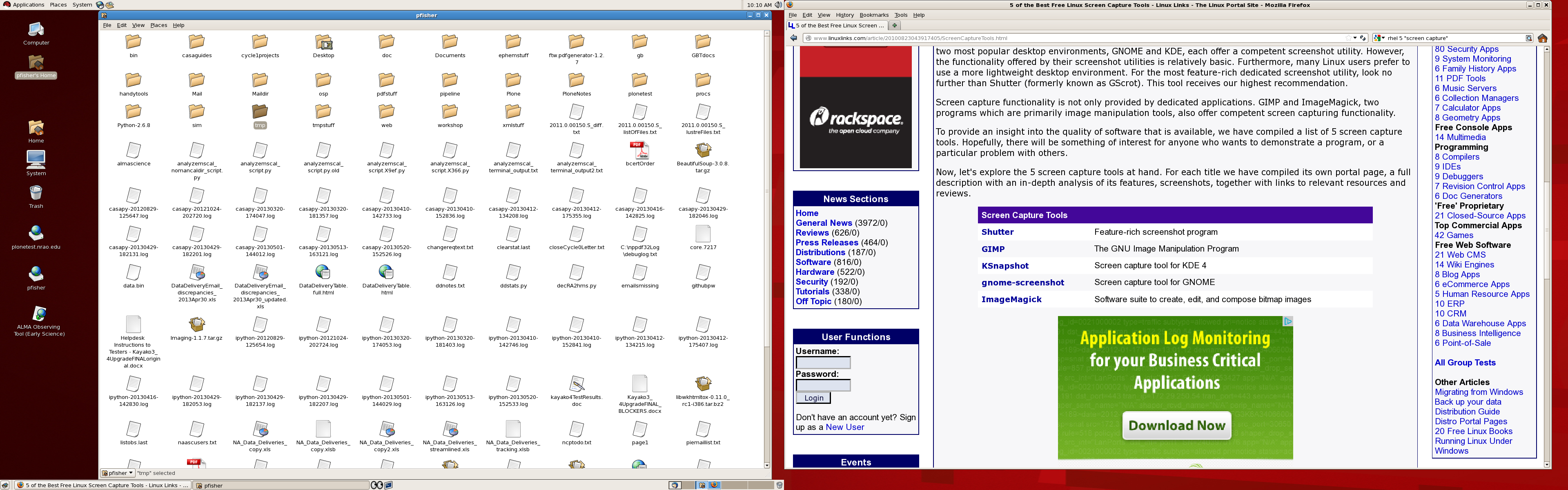
Task: Click the Login button
Action: click(x=813, y=398)
